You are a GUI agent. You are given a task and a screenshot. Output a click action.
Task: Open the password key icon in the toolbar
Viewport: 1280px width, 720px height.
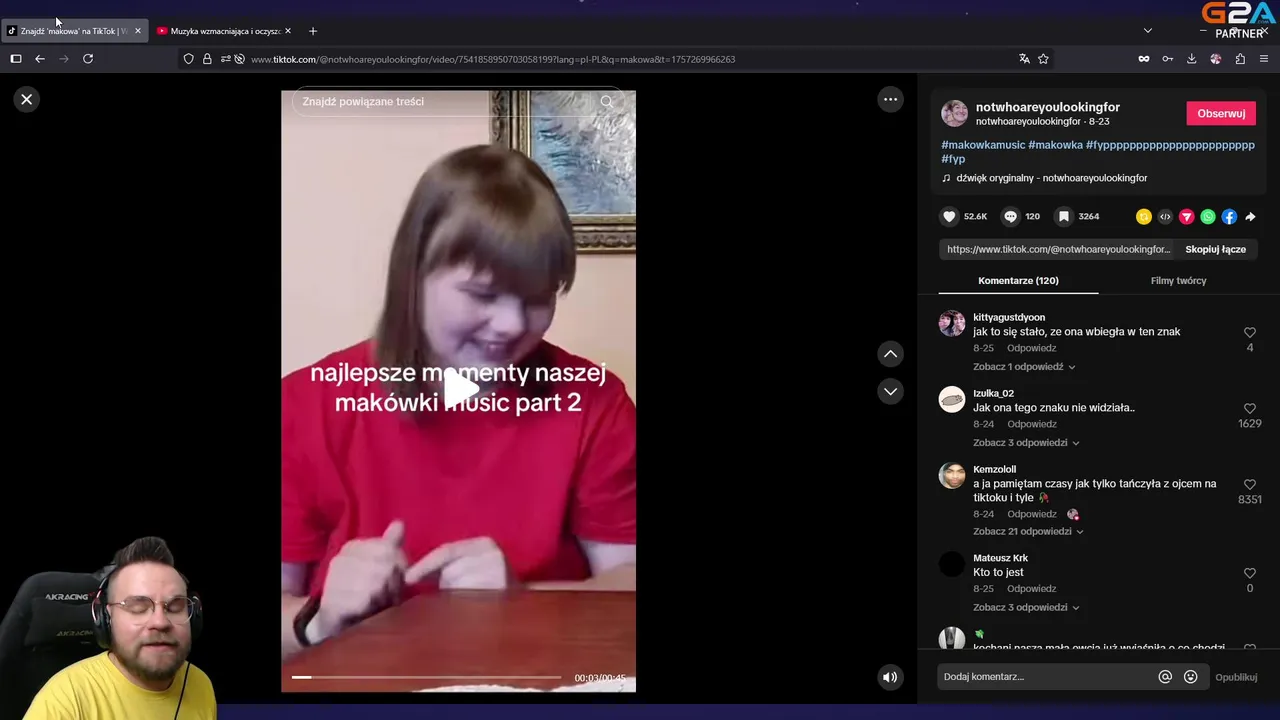(1167, 59)
